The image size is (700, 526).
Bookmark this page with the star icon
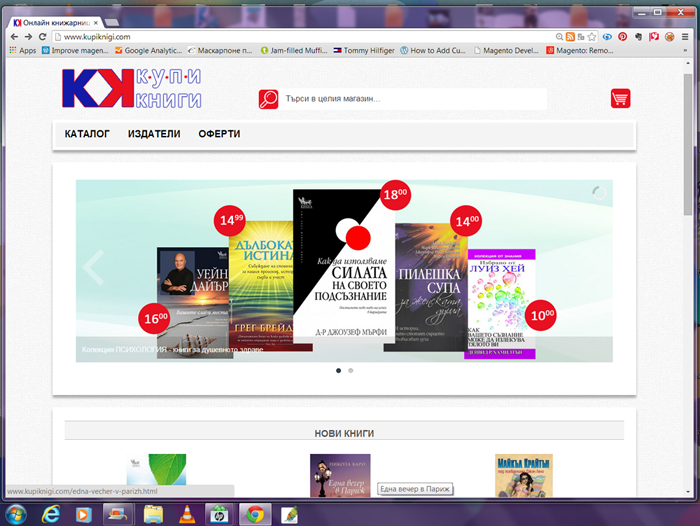point(592,37)
